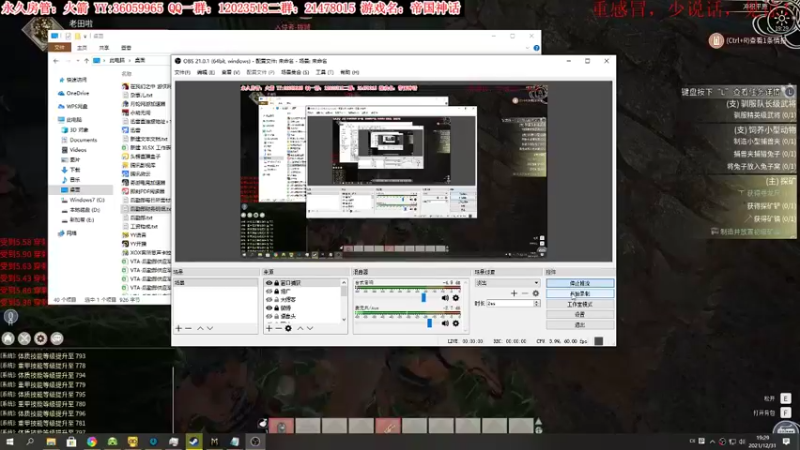Open desktop audio settings gear in mixer

click(x=456, y=298)
